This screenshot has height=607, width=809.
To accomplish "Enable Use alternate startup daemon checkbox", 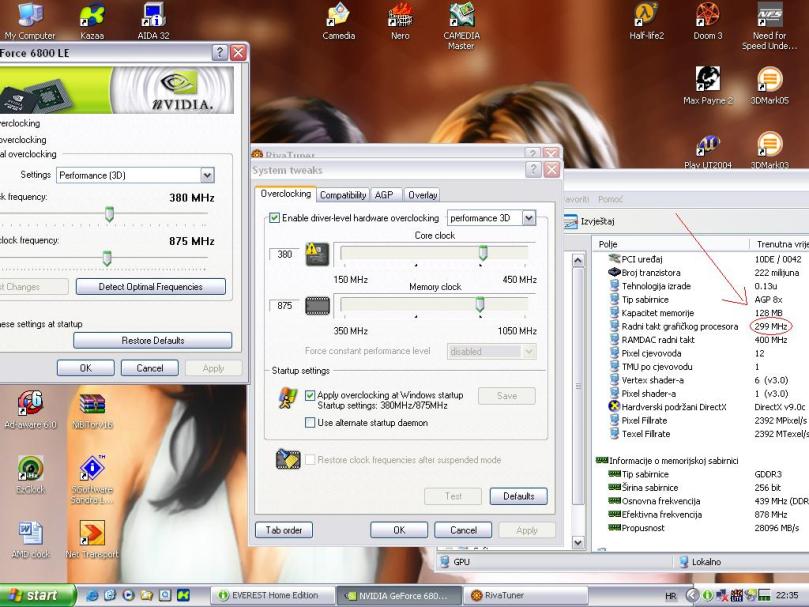I will coord(310,423).
